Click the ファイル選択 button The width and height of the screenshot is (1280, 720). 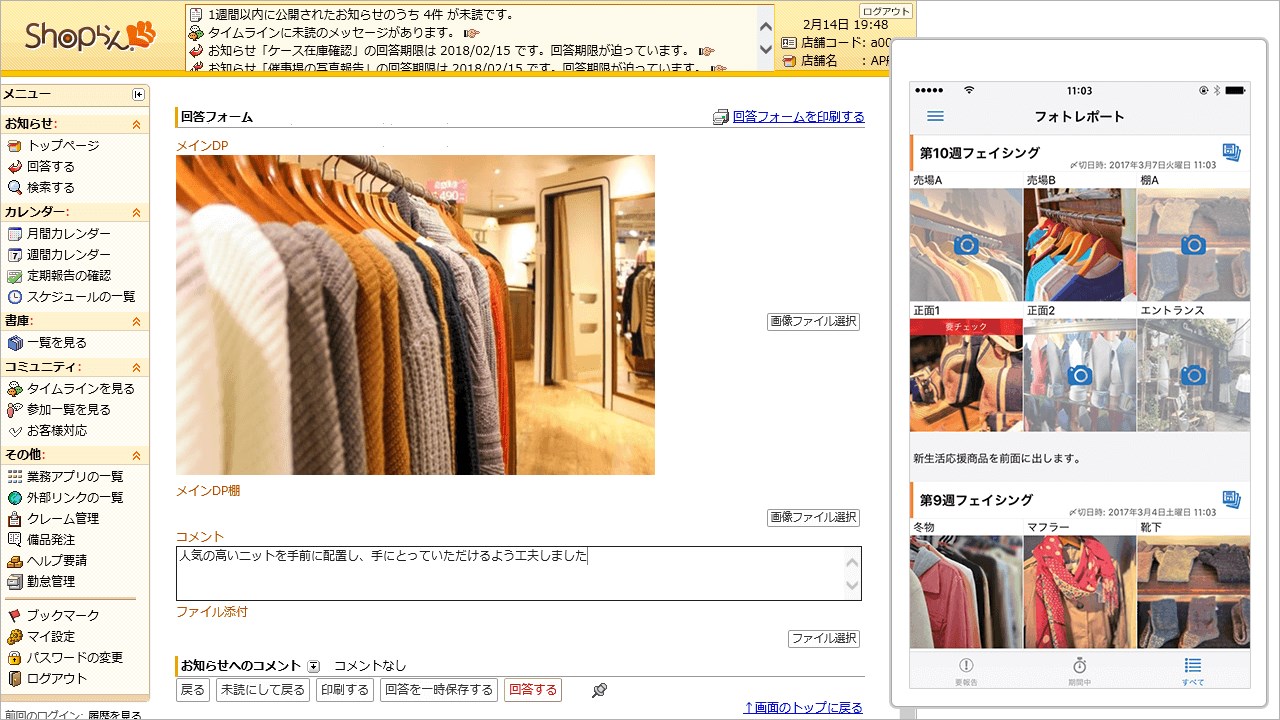[824, 639]
